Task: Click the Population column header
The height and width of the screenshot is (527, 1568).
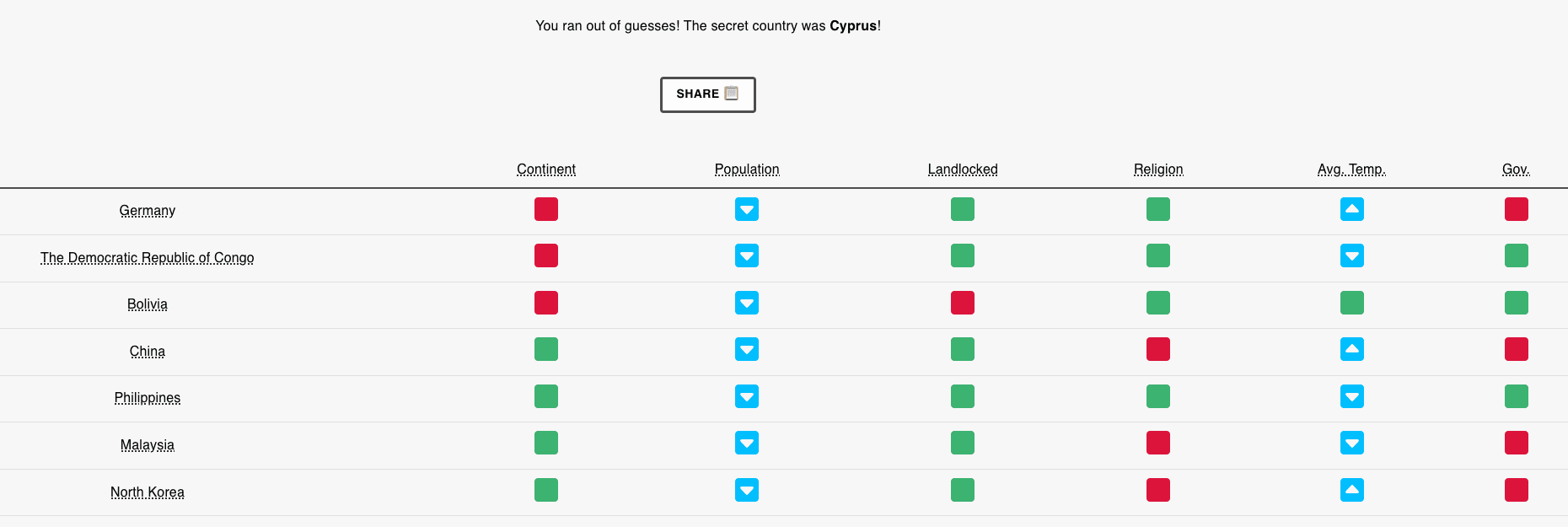Action: point(747,169)
